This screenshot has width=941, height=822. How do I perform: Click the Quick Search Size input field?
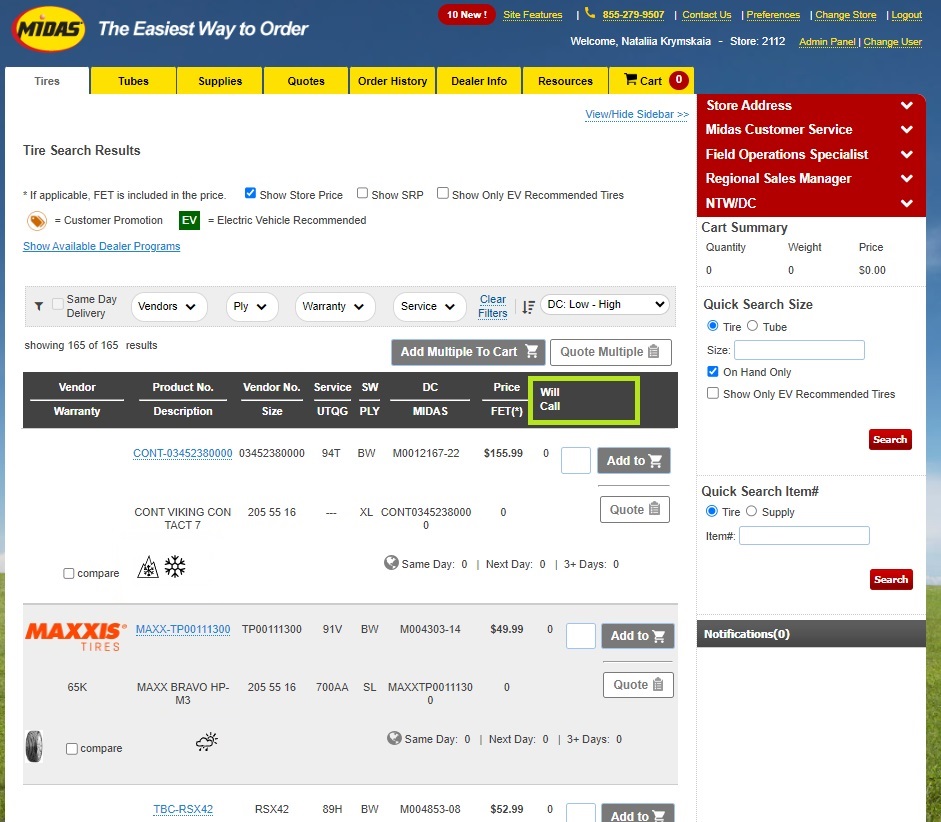coord(799,350)
